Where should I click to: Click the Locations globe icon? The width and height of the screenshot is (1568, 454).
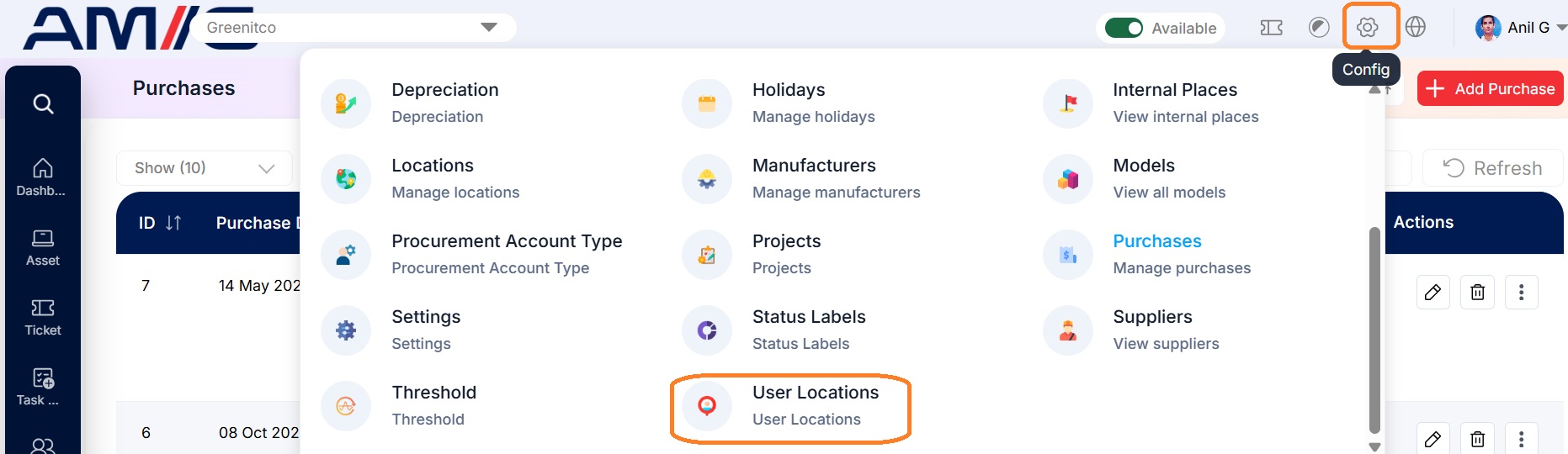[346, 179]
